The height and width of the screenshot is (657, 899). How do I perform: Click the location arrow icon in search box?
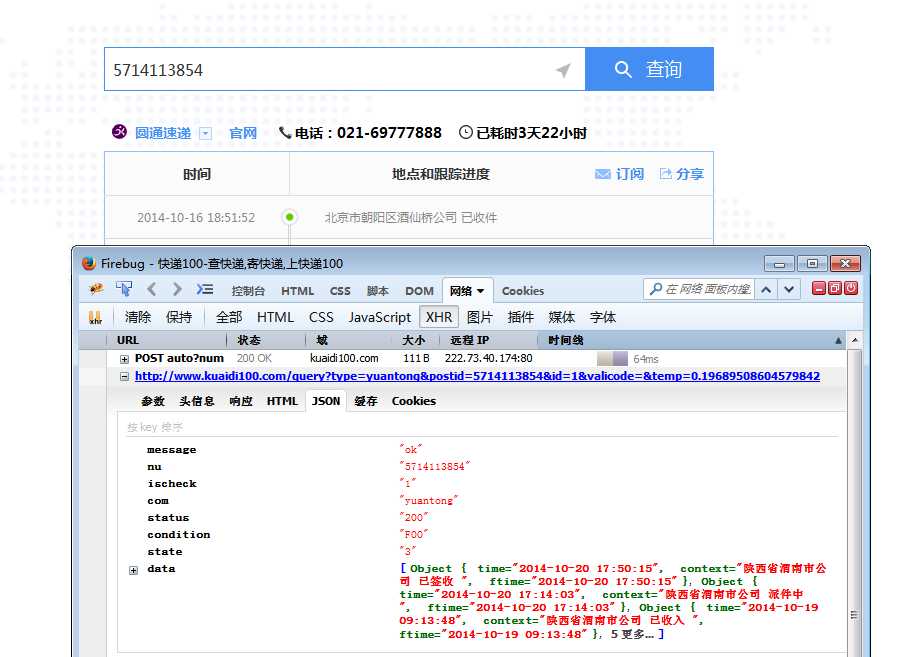click(564, 70)
